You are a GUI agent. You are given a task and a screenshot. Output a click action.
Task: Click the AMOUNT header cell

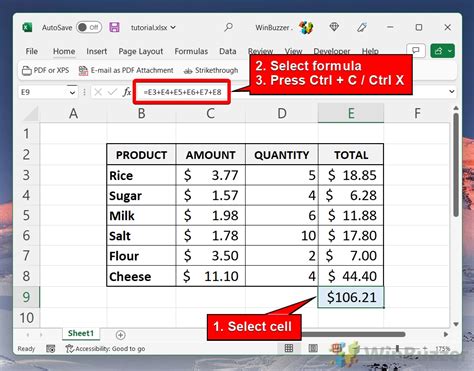211,155
